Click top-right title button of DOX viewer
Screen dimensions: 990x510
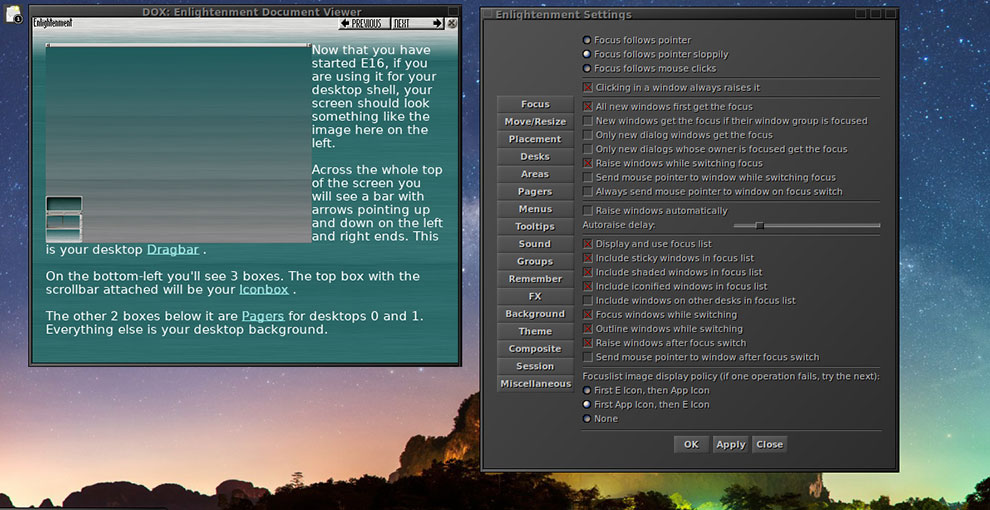[453, 11]
